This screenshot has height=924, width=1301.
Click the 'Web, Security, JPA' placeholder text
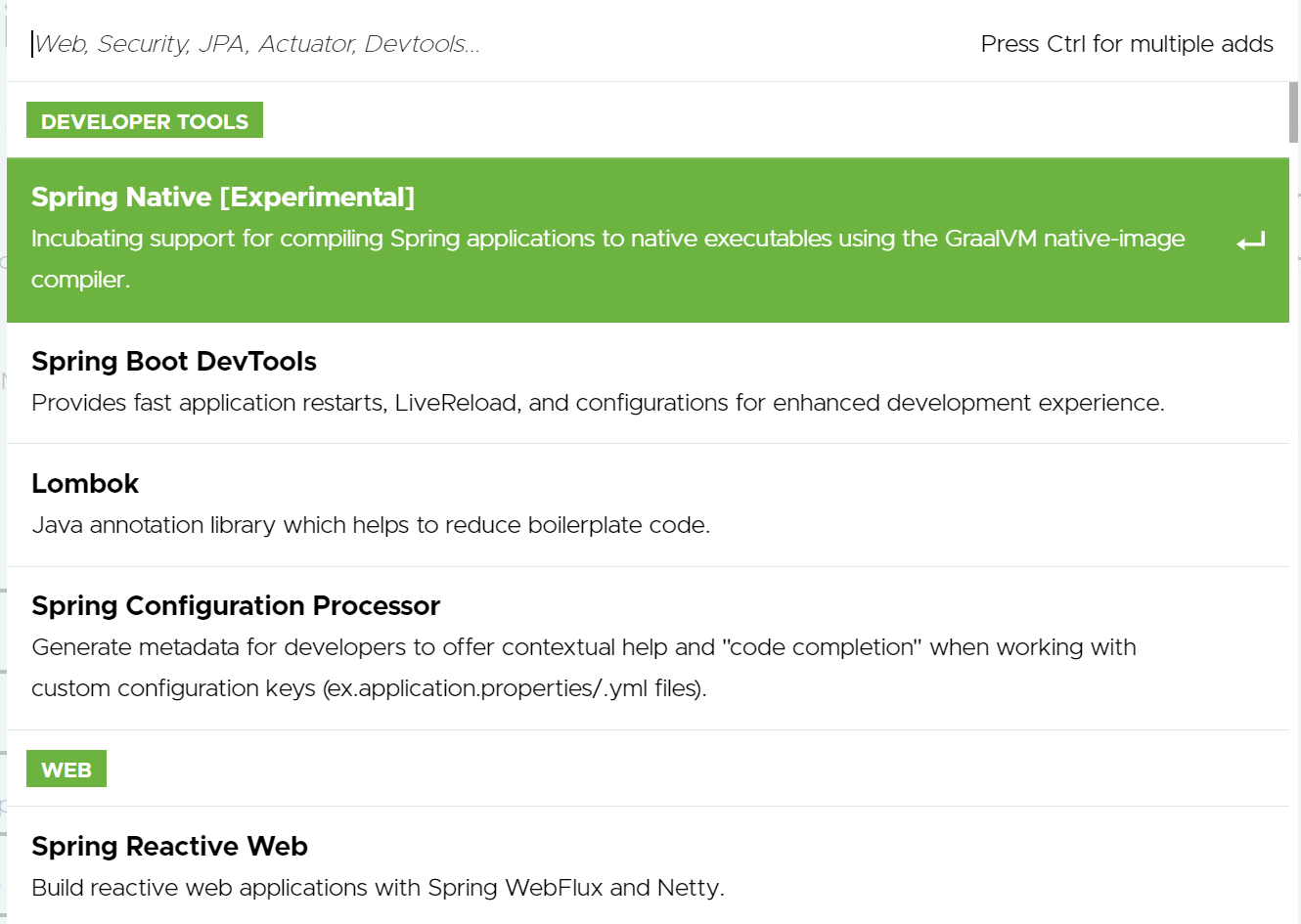click(256, 44)
